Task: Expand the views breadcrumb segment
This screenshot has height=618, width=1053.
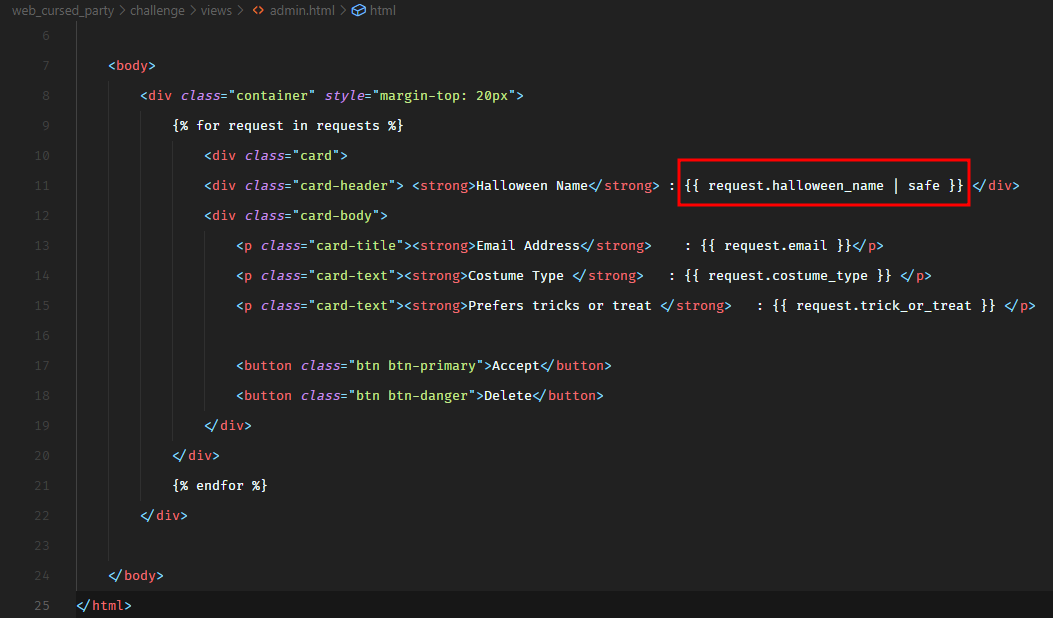Action: click(215, 11)
